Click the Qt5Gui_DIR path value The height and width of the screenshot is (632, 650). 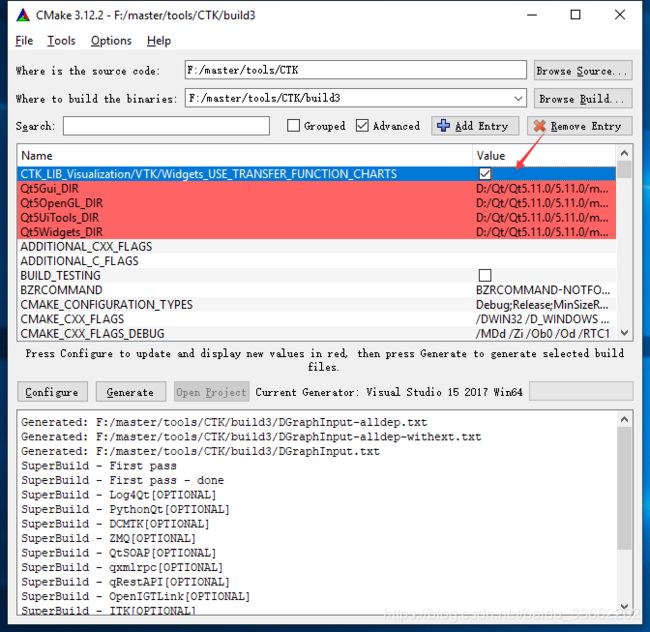(542, 189)
